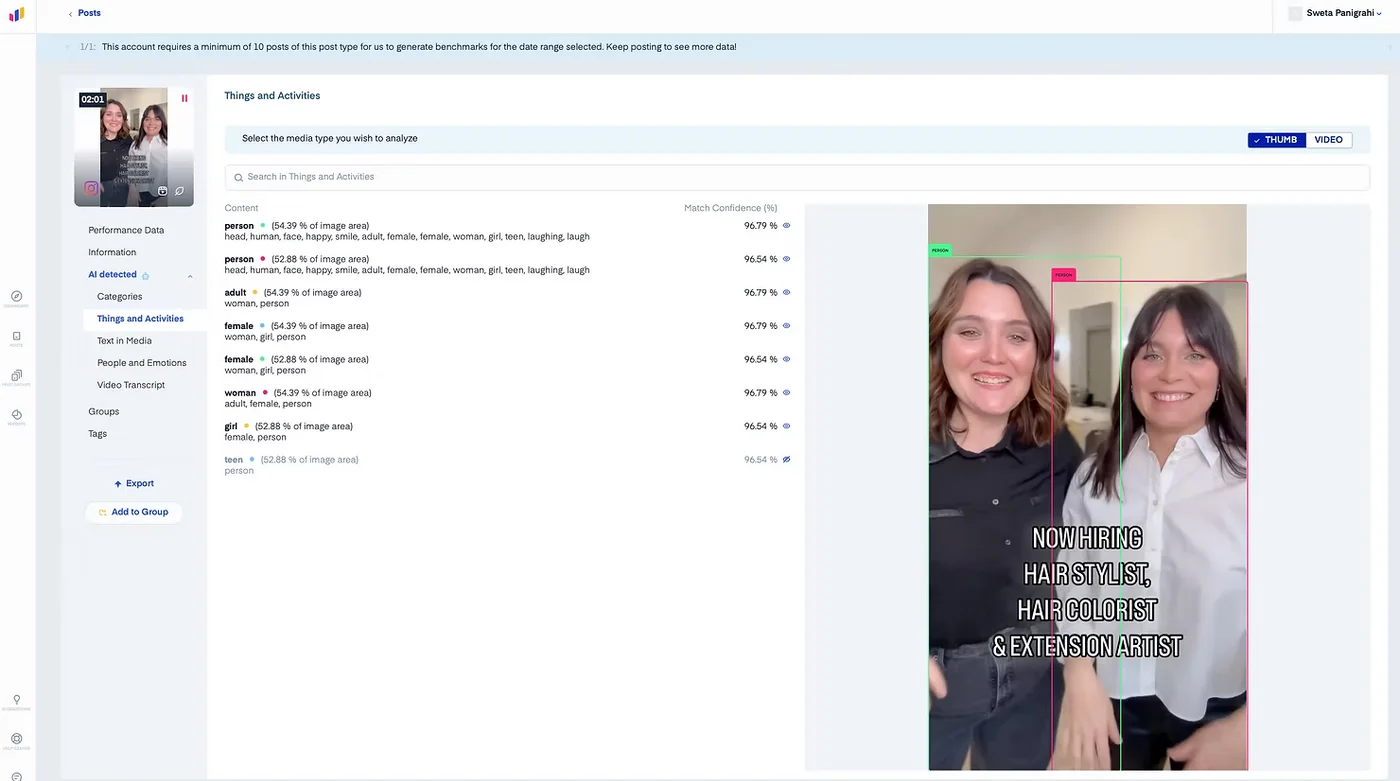The image size is (1400, 781).
Task: Select AI detected menu heading
Action: pos(112,274)
